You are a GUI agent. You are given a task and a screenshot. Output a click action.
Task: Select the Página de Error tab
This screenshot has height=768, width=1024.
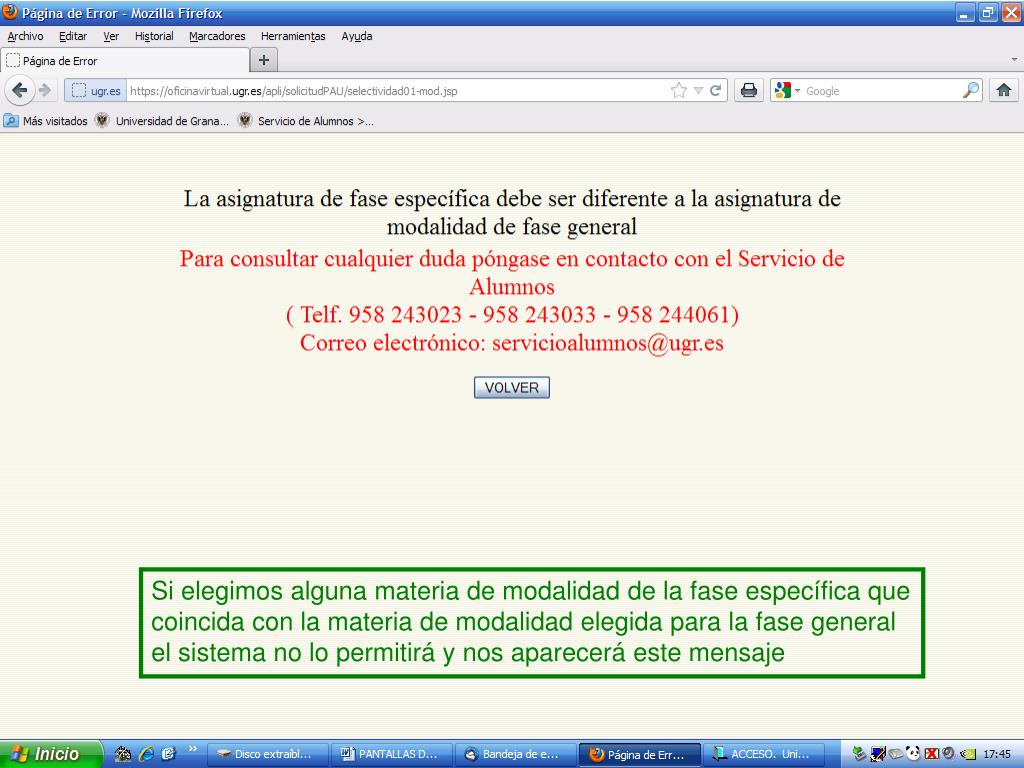[124, 60]
